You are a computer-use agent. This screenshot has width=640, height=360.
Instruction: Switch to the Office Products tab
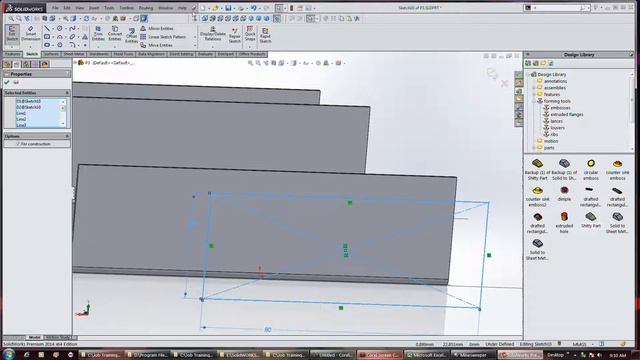[x=252, y=54]
